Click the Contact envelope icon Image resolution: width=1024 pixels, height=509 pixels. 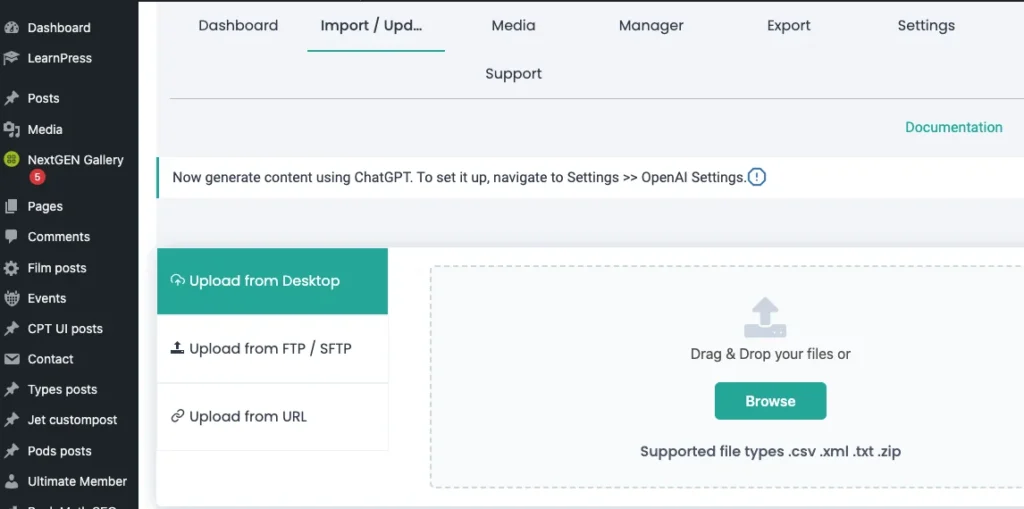tap(12, 359)
